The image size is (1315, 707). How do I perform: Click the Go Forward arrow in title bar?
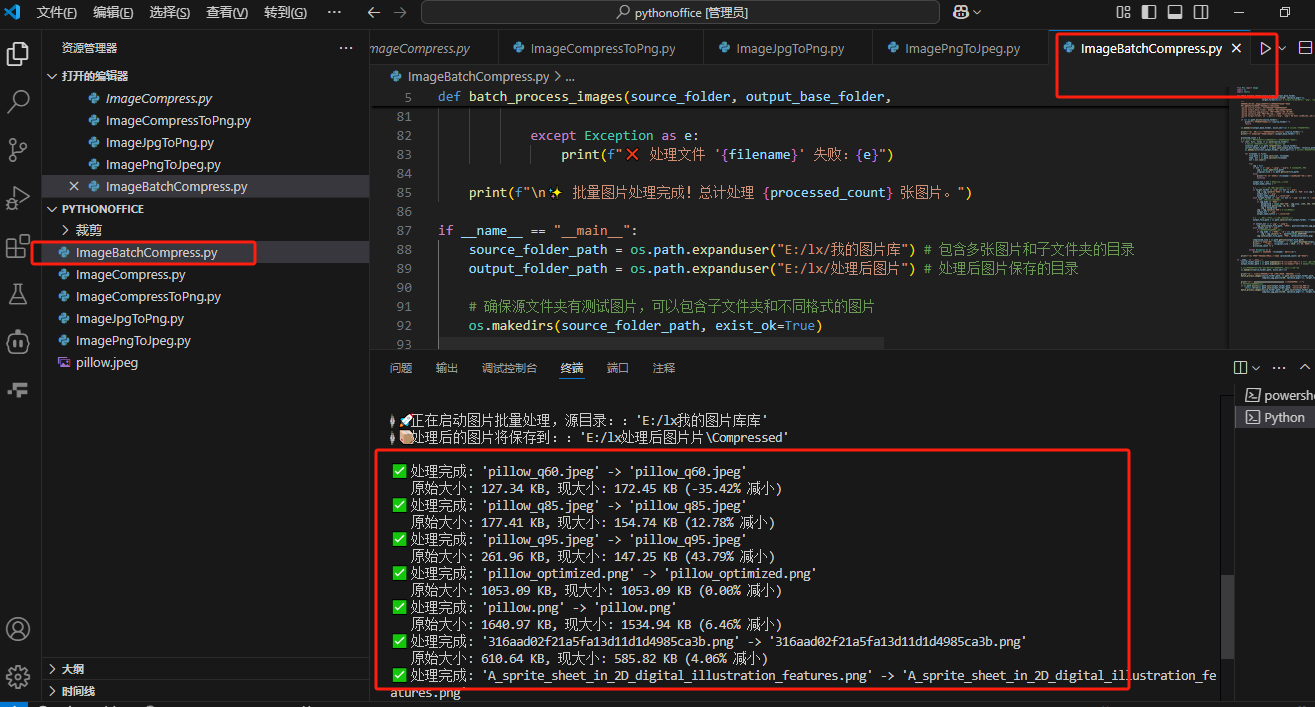(x=400, y=12)
